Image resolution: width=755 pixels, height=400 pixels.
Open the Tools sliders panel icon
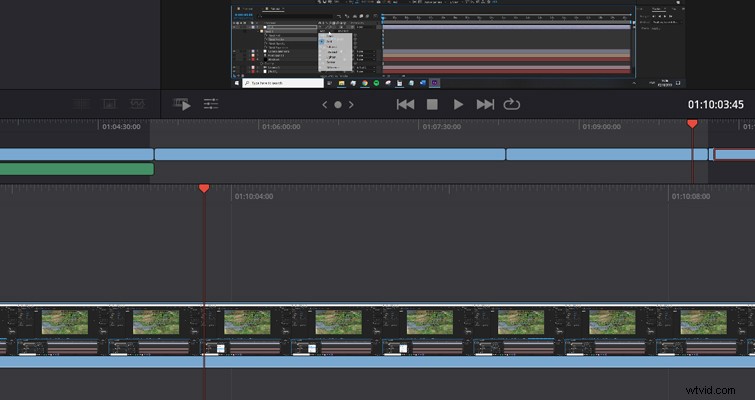tap(211, 104)
